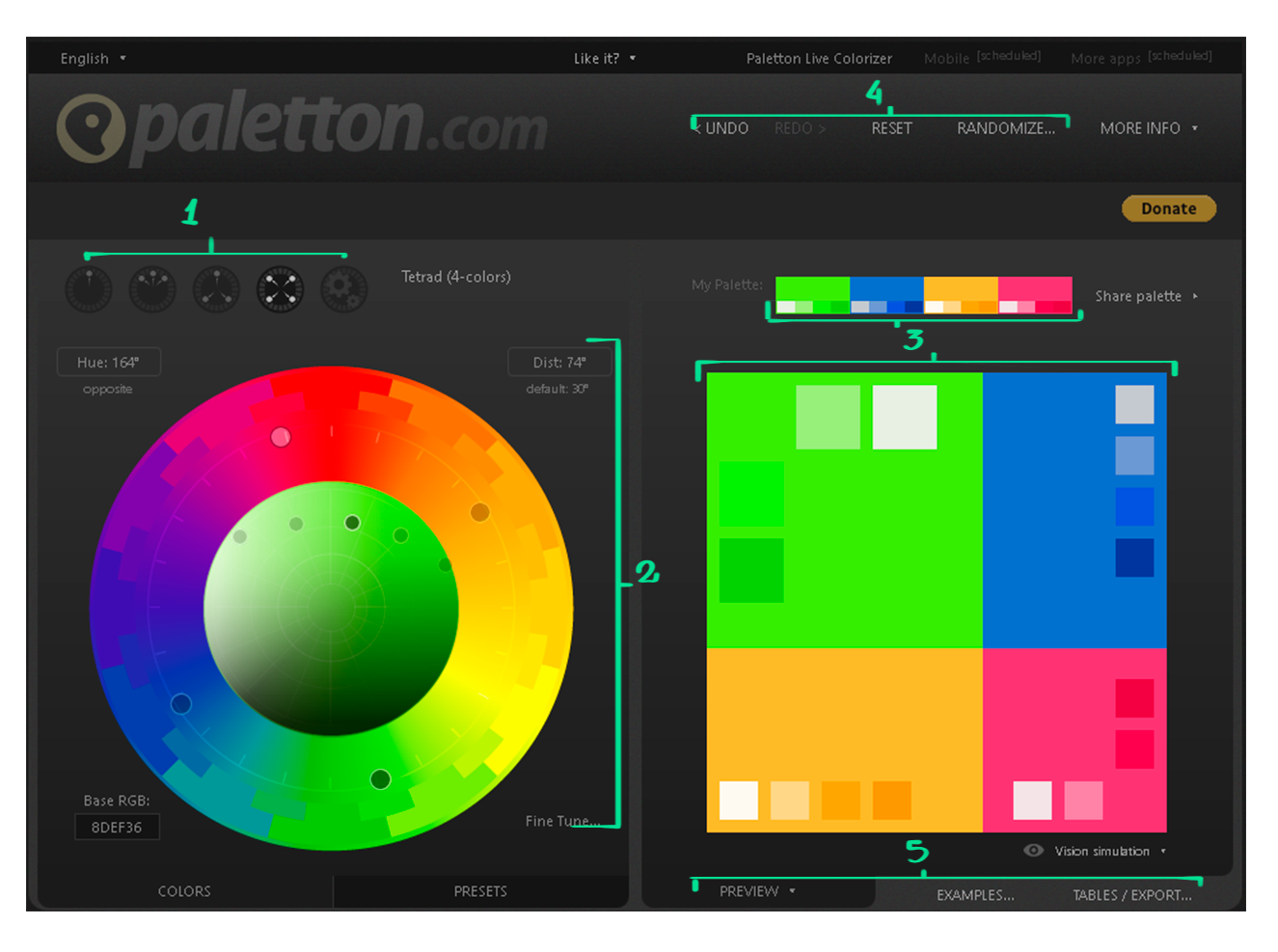
Task: Click Paletton Live Colorizer link
Action: pos(819,59)
